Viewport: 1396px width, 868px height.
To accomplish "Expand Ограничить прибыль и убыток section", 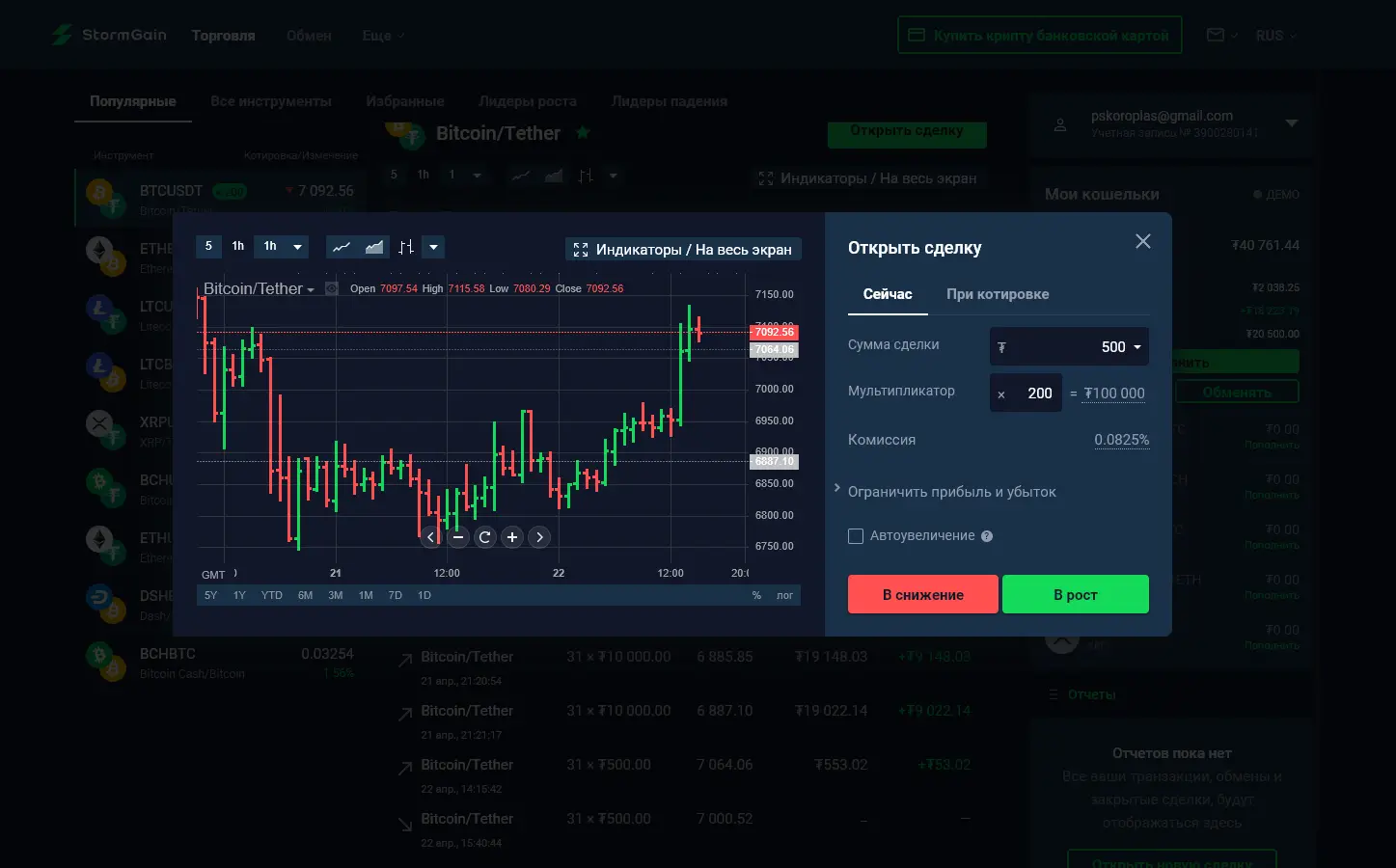I will (945, 491).
